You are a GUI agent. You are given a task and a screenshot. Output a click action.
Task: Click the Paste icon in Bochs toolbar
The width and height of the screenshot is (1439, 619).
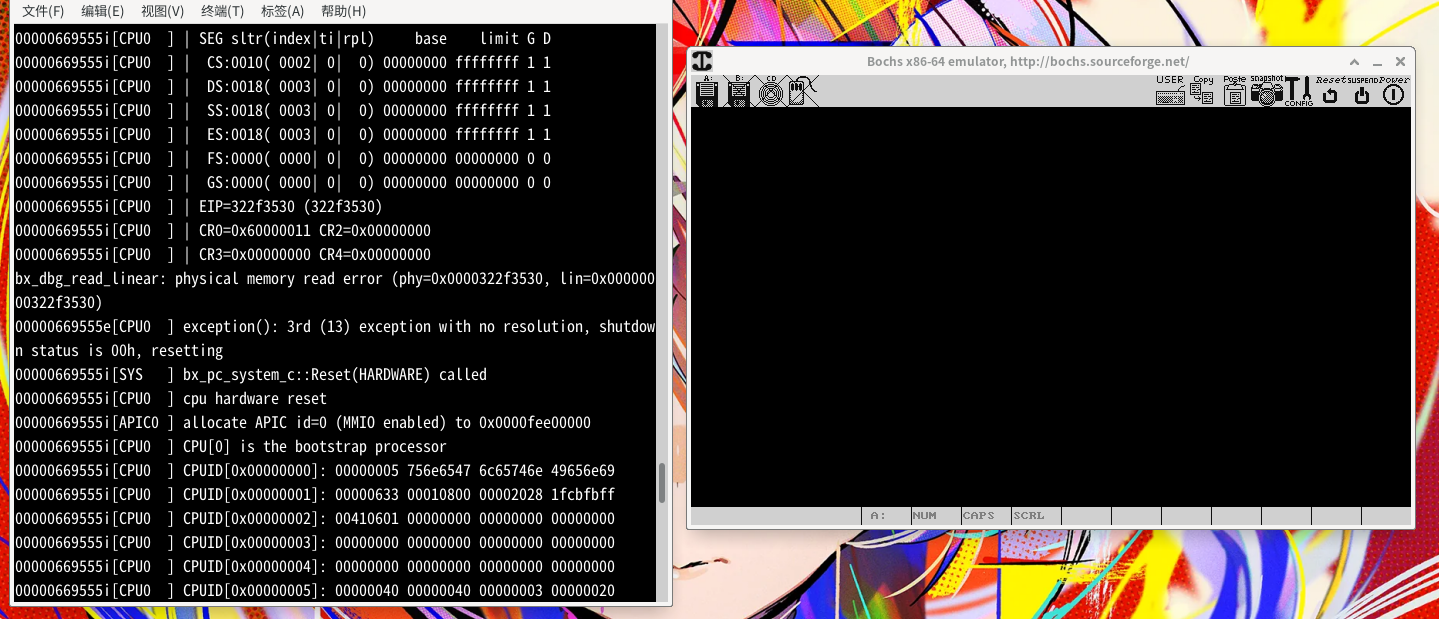[x=1234, y=91]
